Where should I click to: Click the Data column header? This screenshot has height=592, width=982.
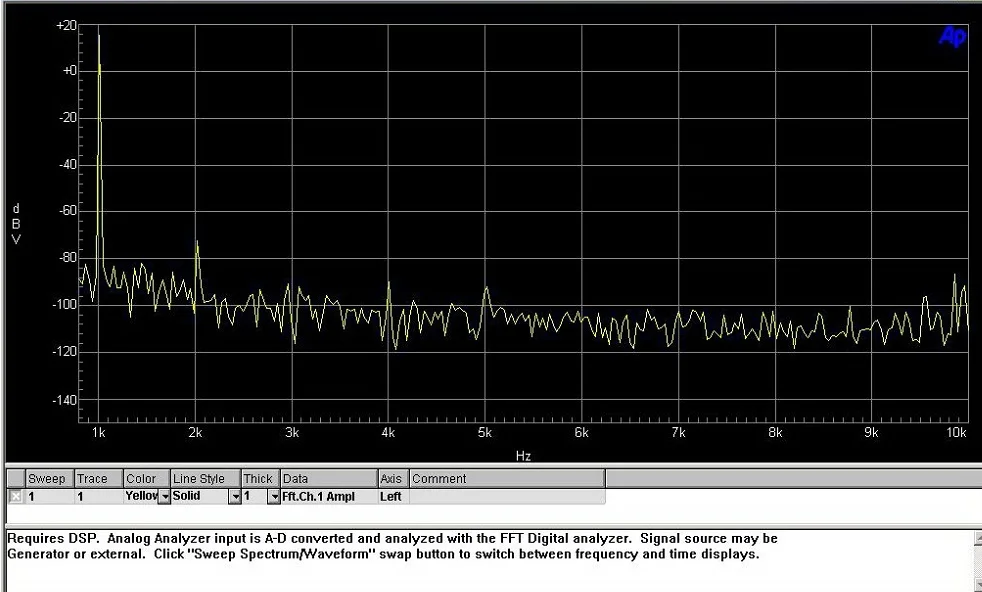tap(329, 479)
